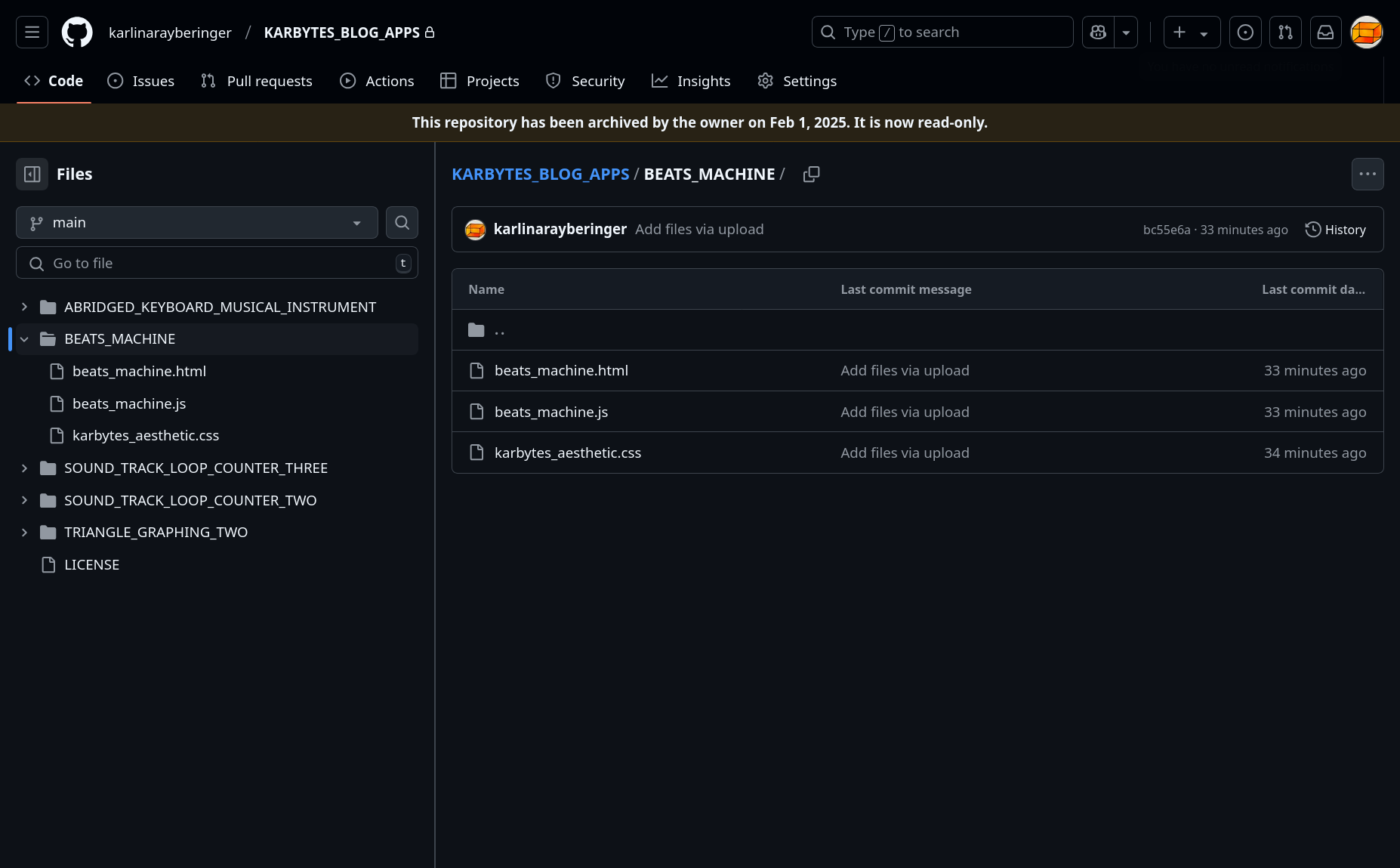This screenshot has height=868, width=1400.
Task: Expand ABRIDGED_KEYBOARD_MUSICAL_INSTRUMENT folder chevron
Action: pyautogui.click(x=24, y=307)
